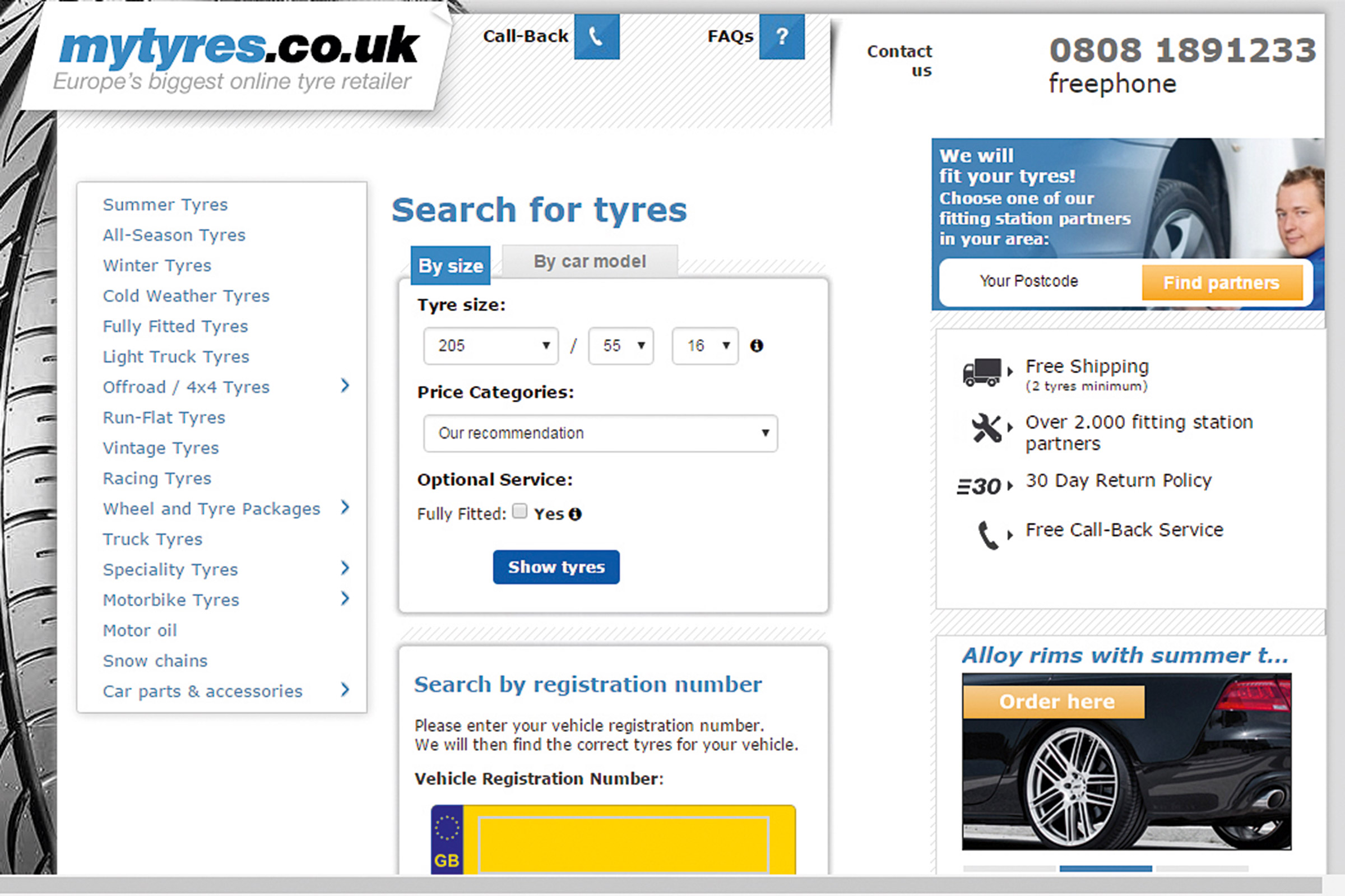Open FAQs via the question mark icon

tap(782, 37)
